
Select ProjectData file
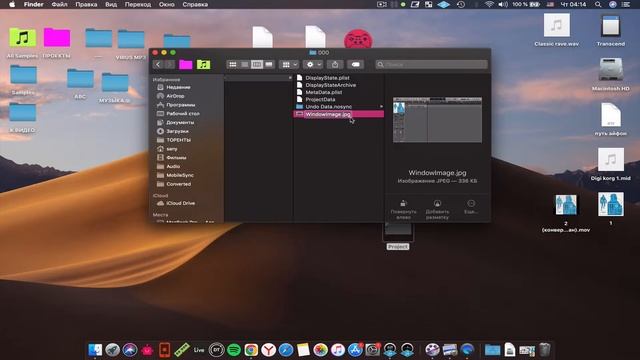point(339,99)
